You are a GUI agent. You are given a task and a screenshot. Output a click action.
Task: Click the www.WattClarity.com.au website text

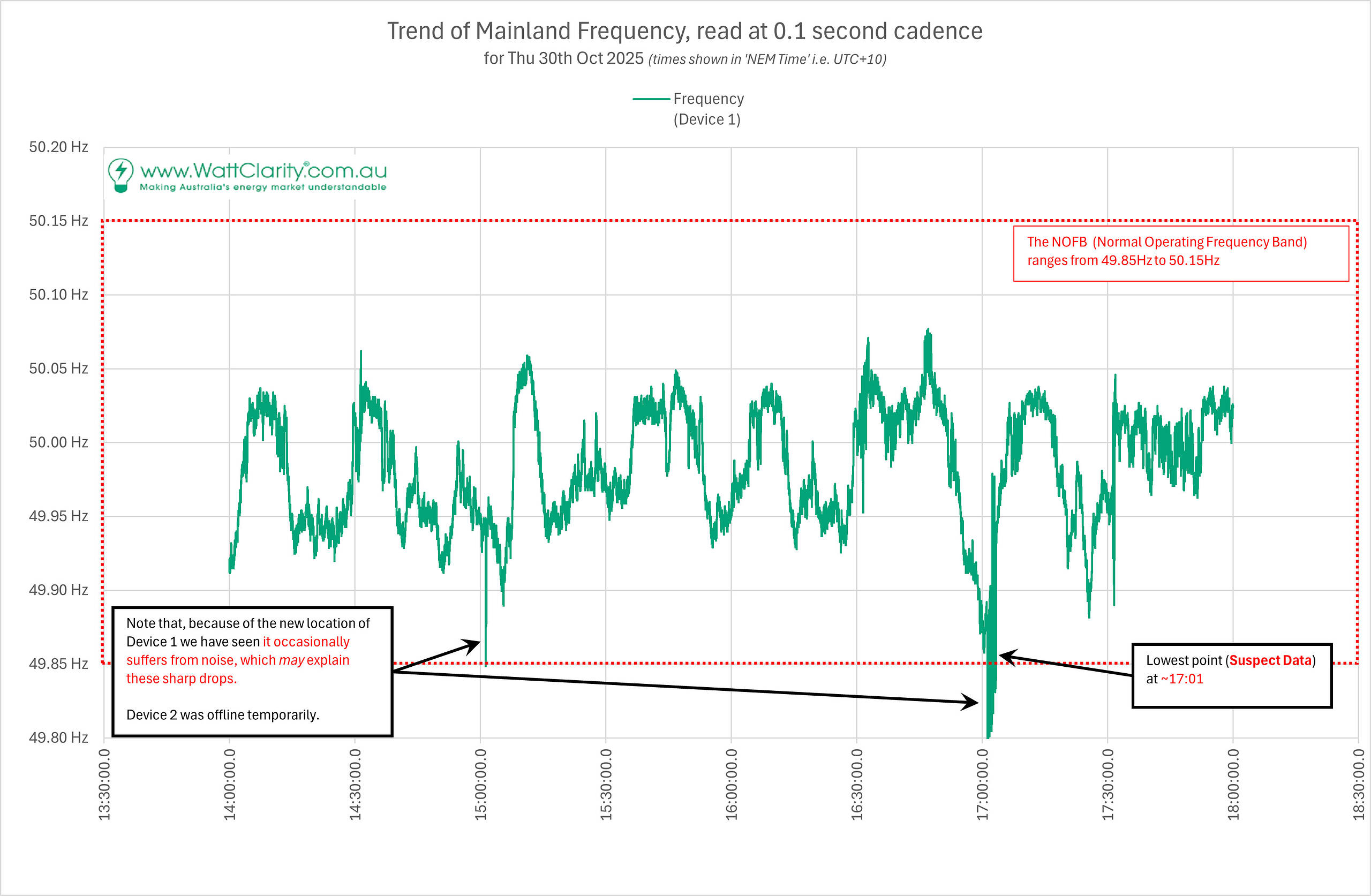(263, 170)
